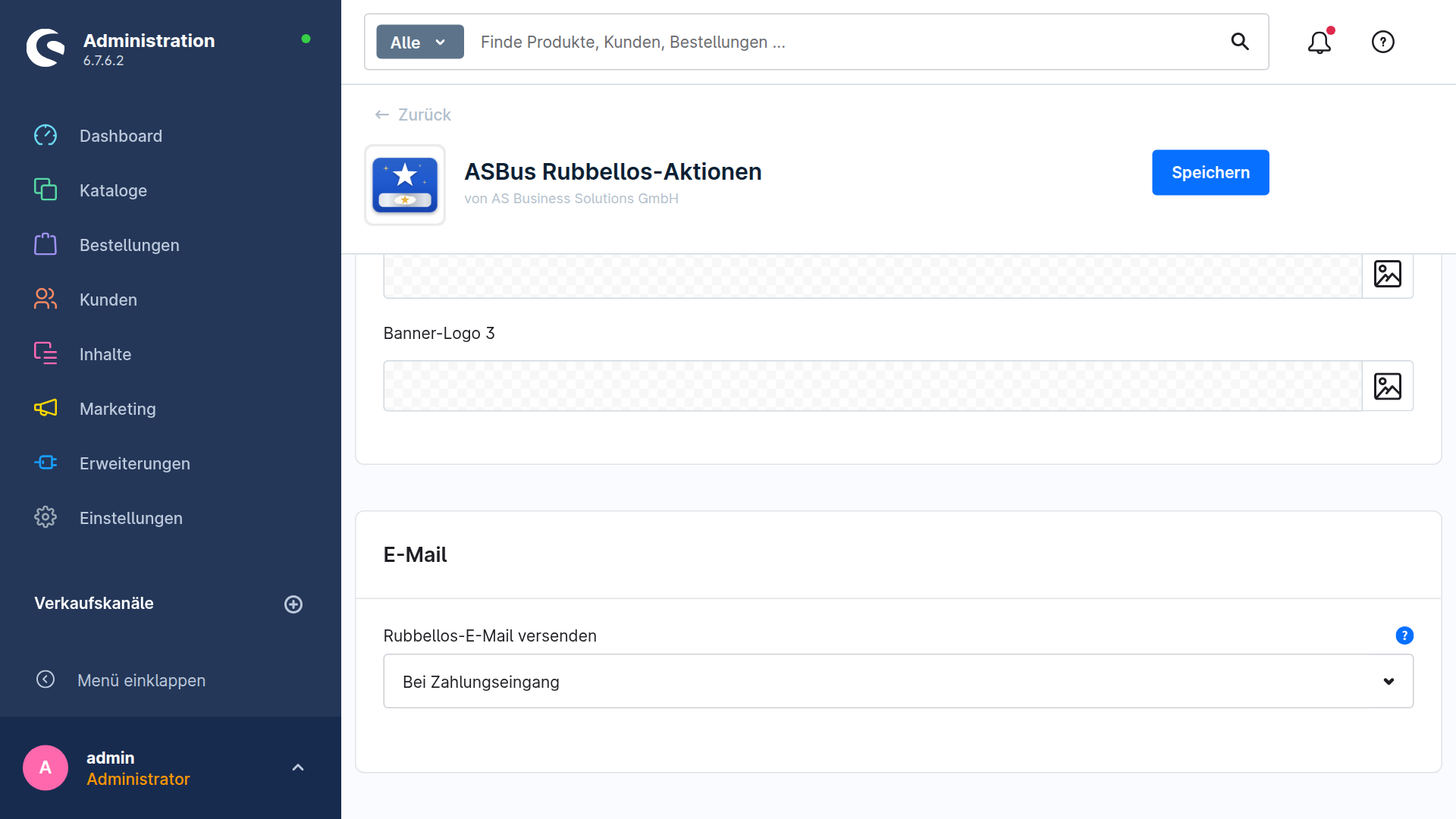Click the back arrow next to Zurück

[x=382, y=115]
